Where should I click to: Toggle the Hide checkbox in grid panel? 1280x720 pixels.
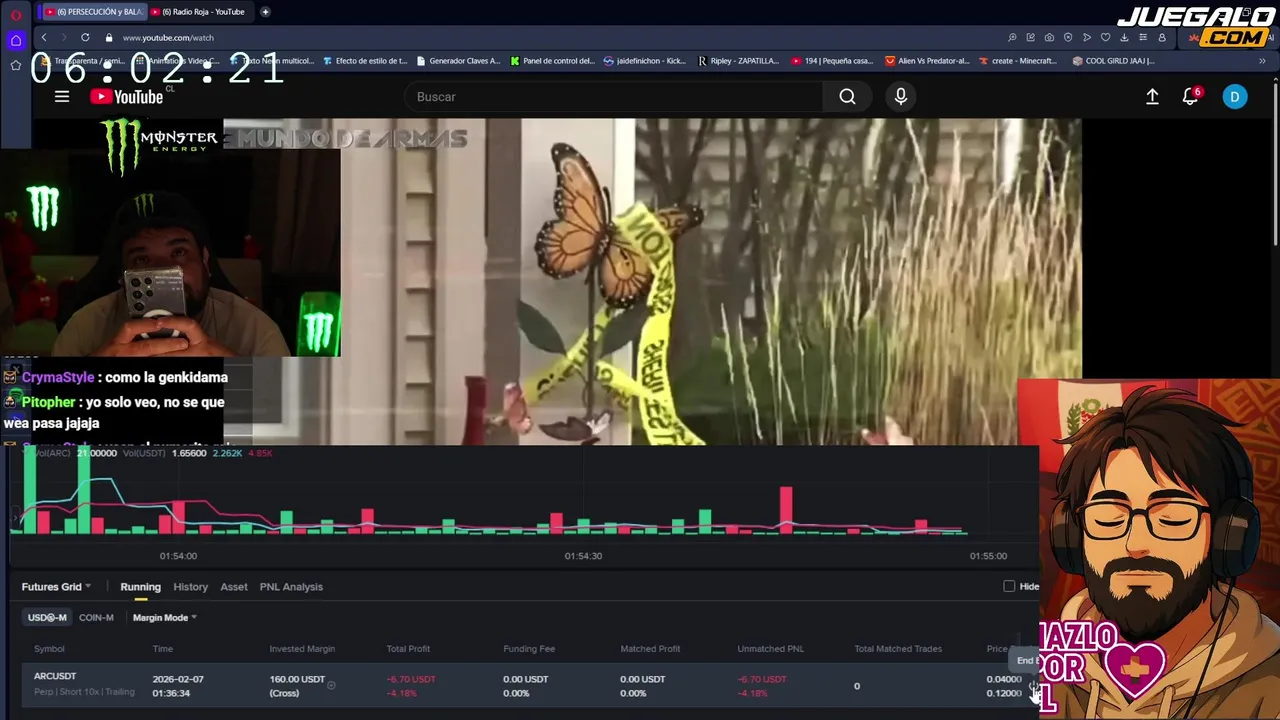(1009, 586)
